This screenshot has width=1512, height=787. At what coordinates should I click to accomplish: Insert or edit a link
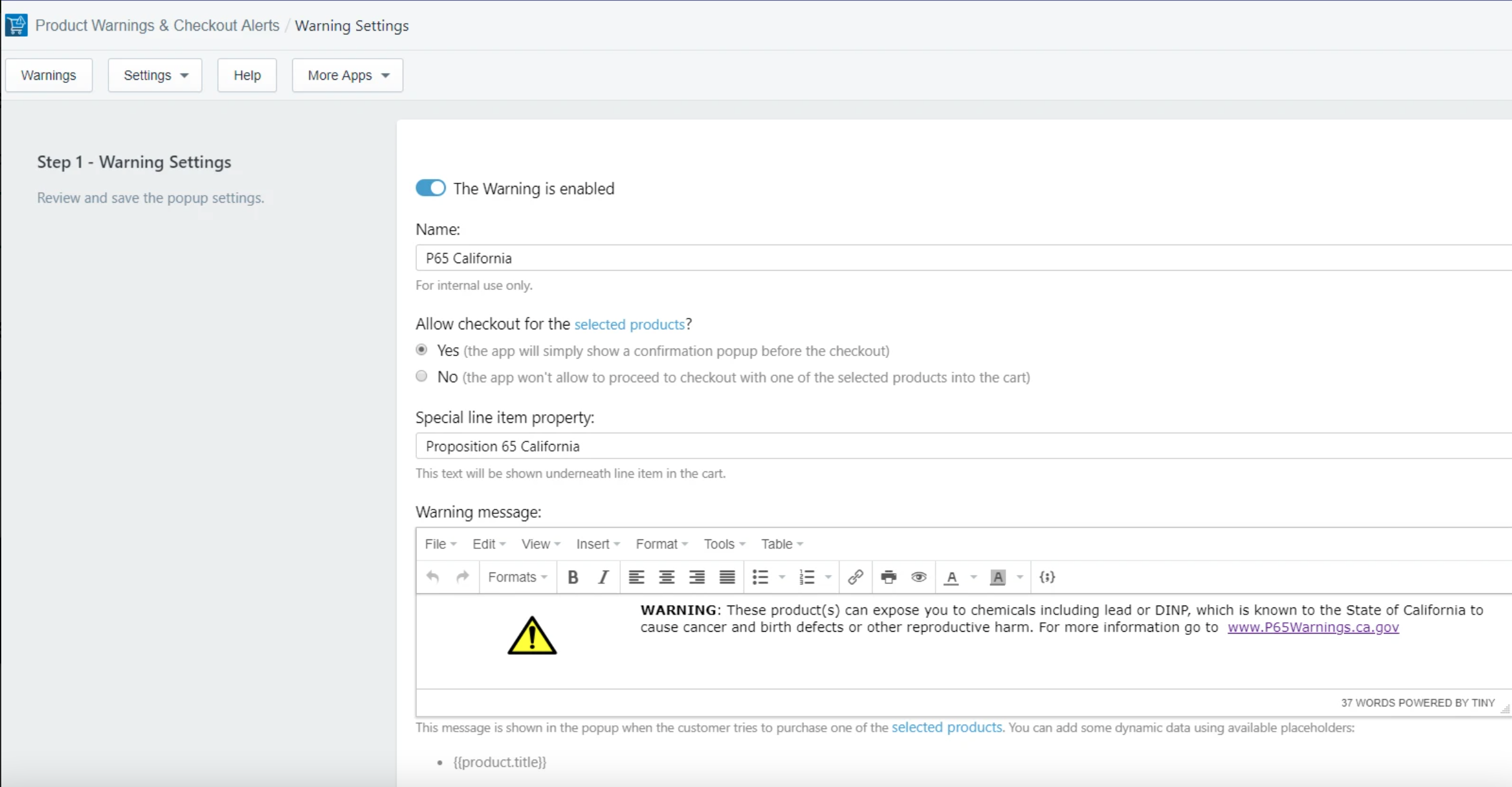click(856, 577)
